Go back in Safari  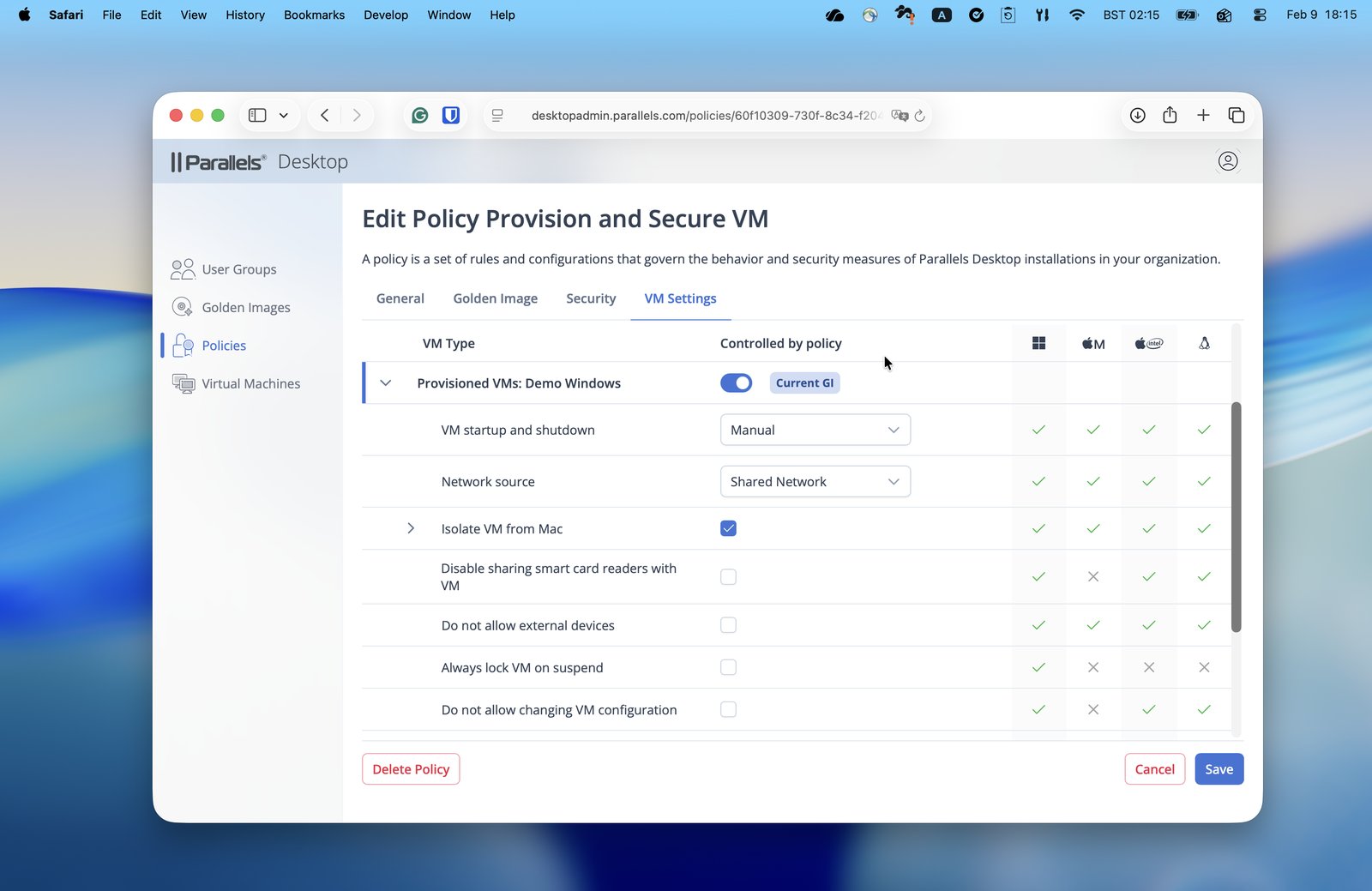point(324,115)
